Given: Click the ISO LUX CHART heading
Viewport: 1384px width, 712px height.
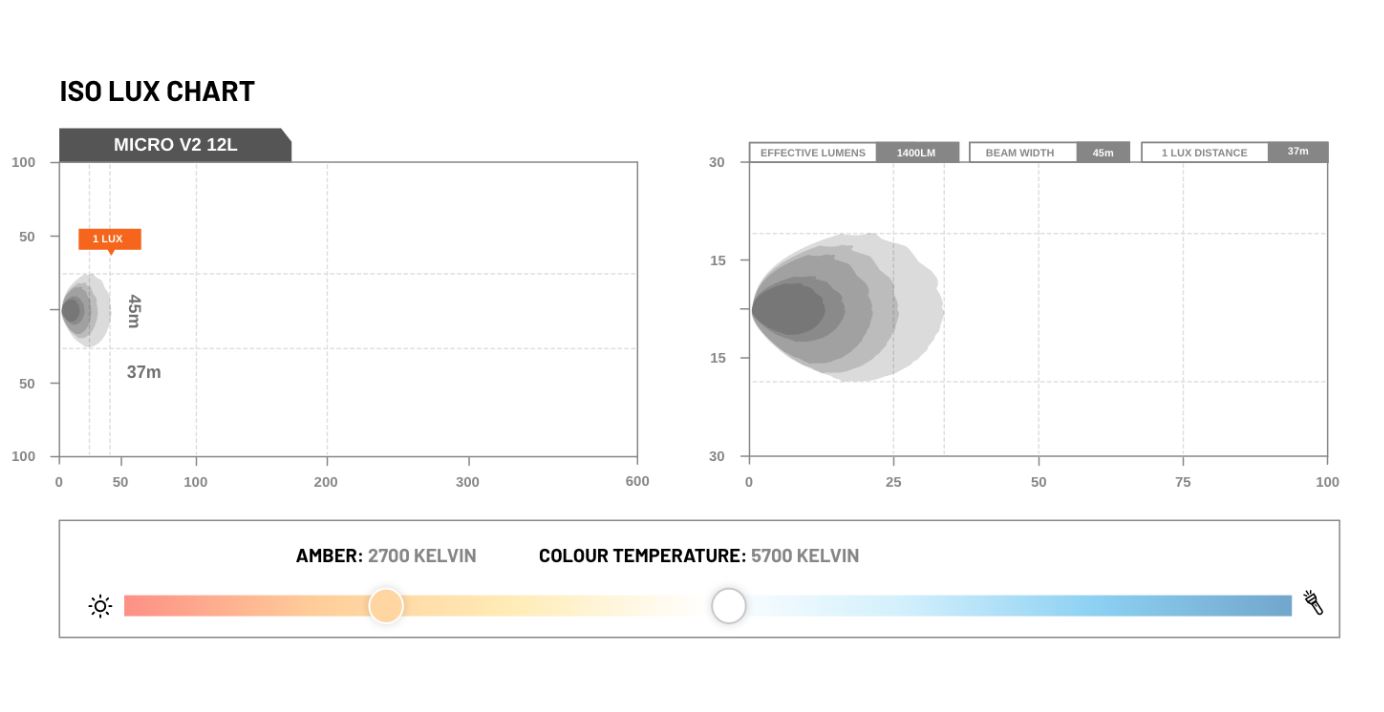Looking at the screenshot, I should (157, 91).
